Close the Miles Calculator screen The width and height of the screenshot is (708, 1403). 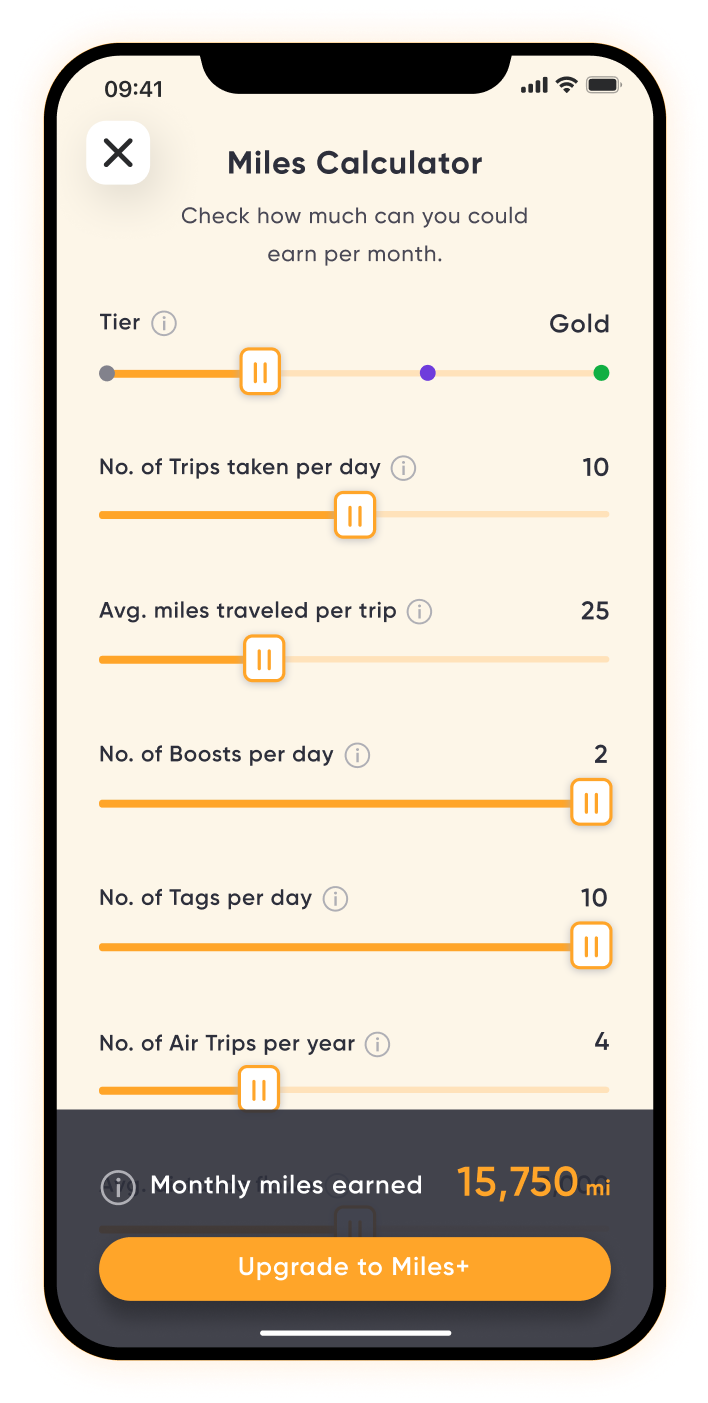click(x=118, y=153)
